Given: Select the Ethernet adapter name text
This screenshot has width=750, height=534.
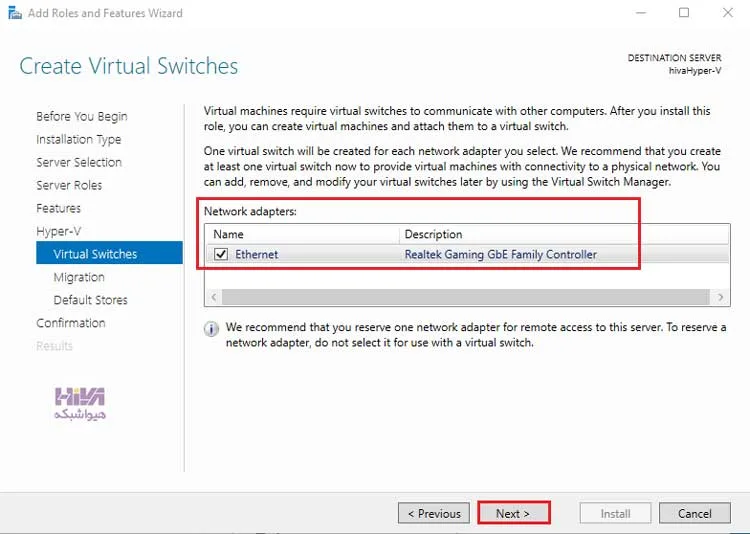Looking at the screenshot, I should pyautogui.click(x=256, y=254).
